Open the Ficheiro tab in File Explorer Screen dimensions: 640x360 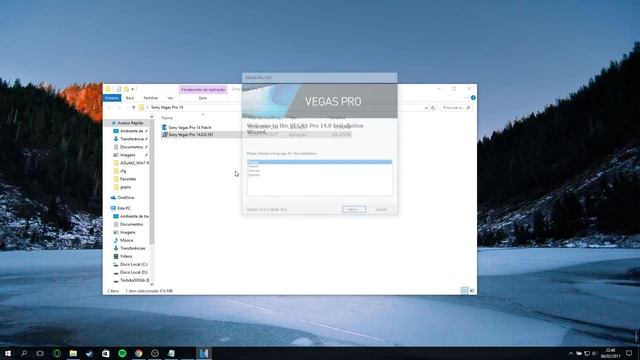tap(112, 98)
